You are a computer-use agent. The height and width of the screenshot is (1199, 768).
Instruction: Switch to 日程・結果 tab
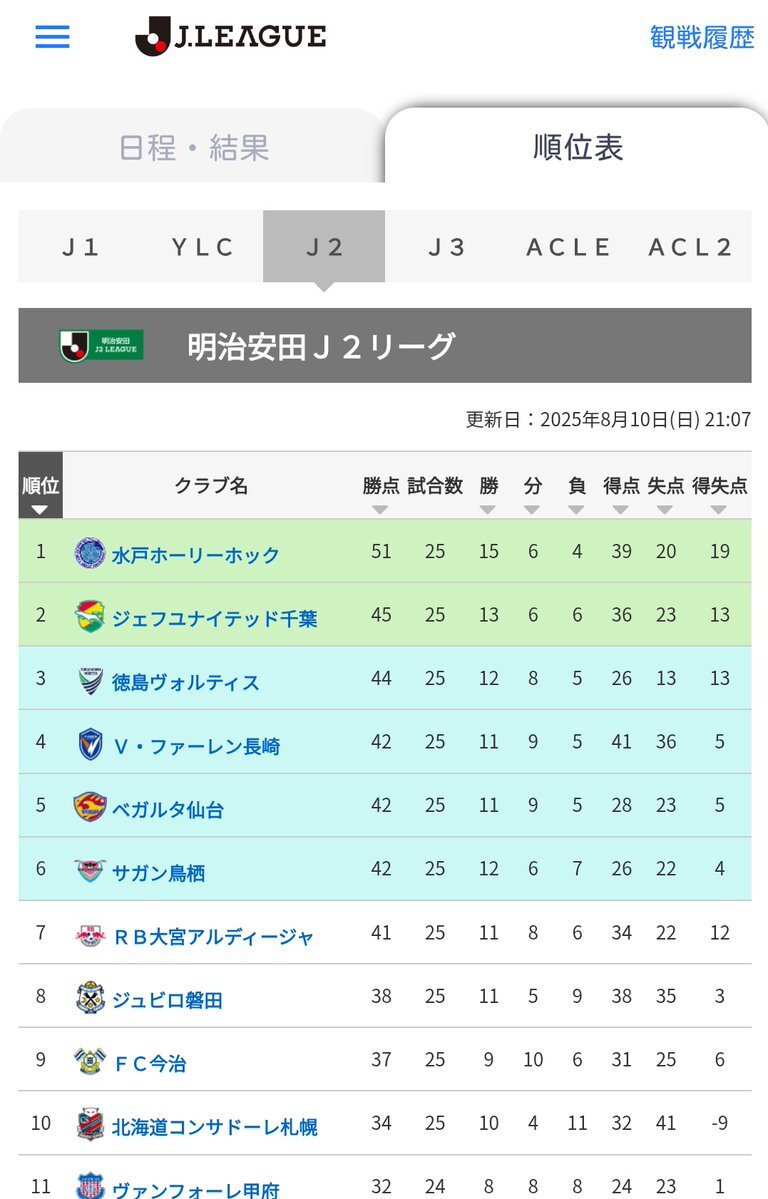(194, 147)
